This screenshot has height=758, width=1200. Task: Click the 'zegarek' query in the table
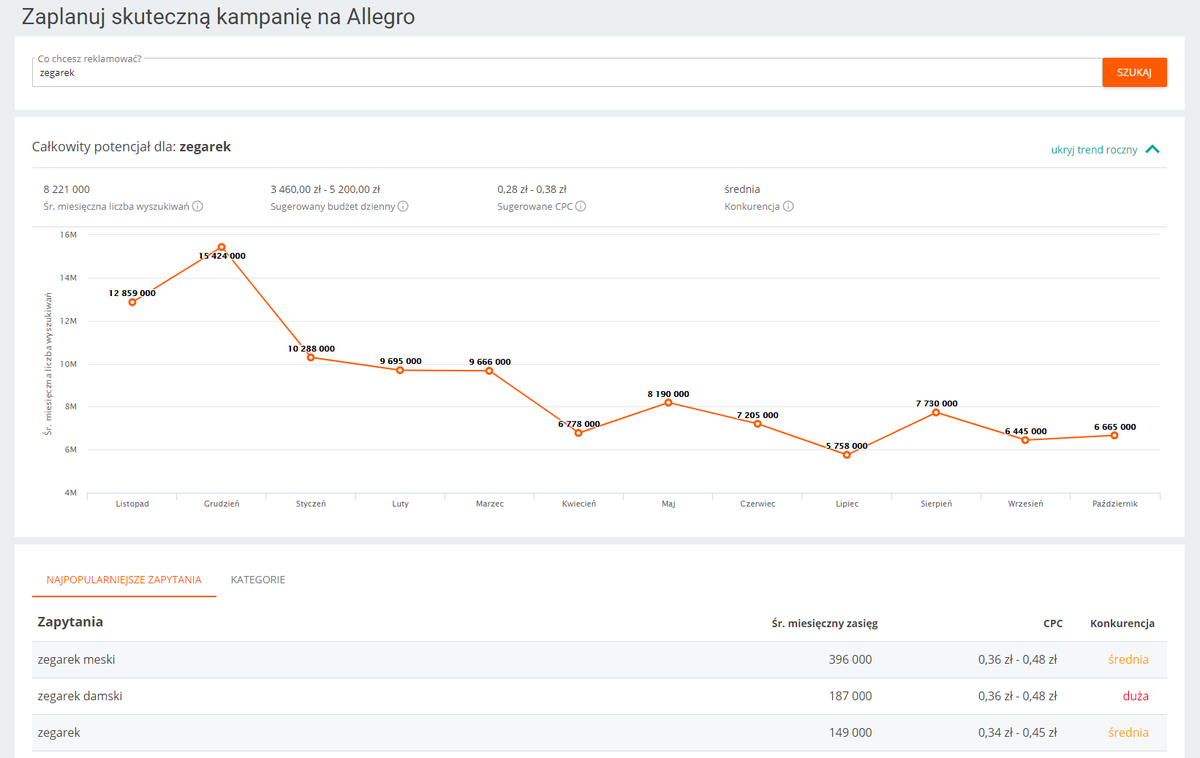(x=59, y=732)
